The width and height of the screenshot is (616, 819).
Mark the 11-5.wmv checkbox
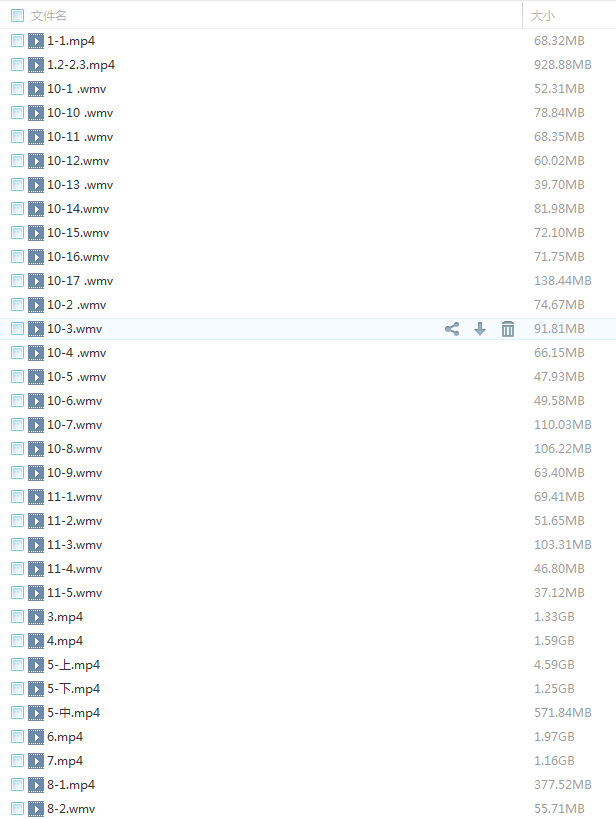pyautogui.click(x=18, y=593)
